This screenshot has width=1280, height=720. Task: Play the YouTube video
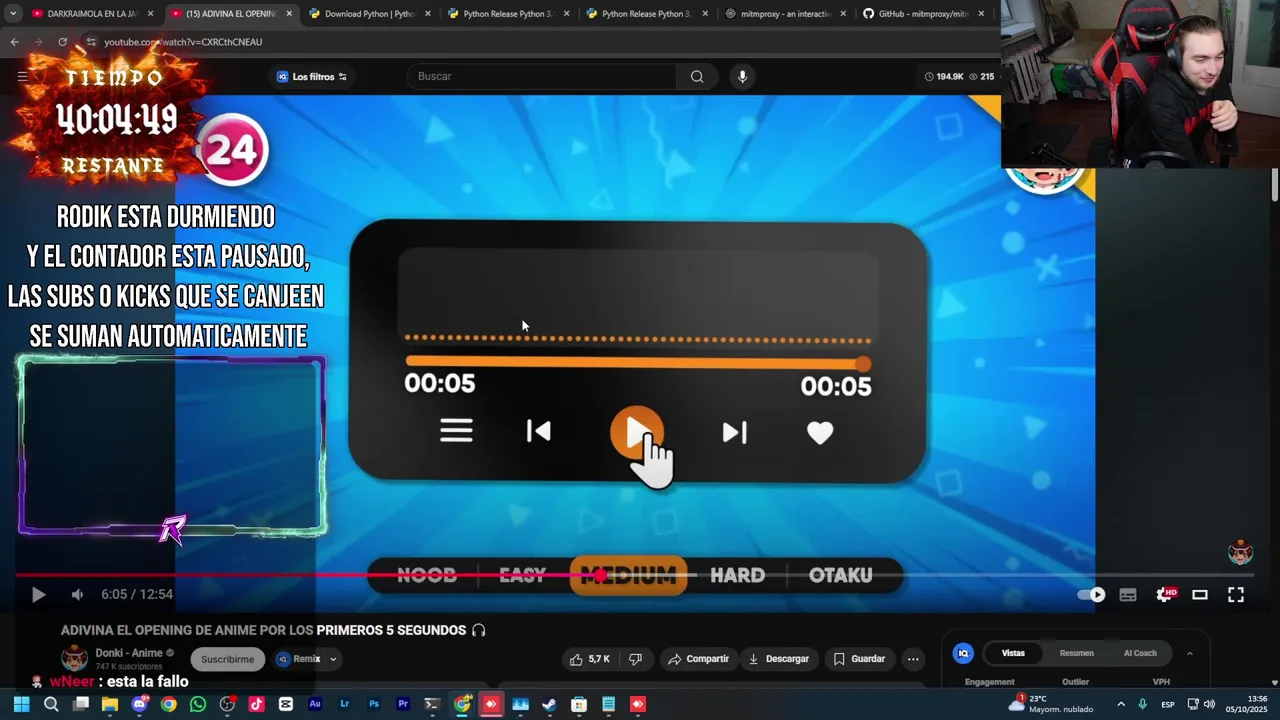click(38, 594)
